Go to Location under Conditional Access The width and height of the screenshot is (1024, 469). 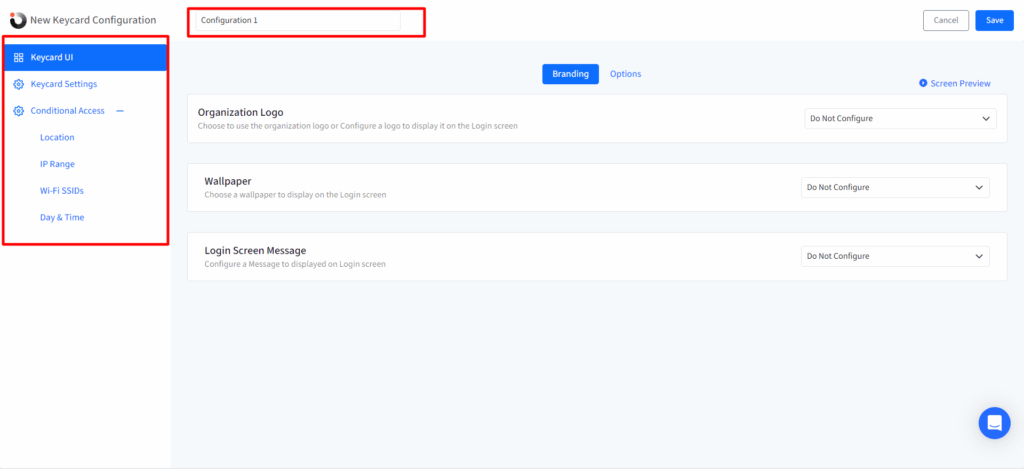pyautogui.click(x=57, y=138)
